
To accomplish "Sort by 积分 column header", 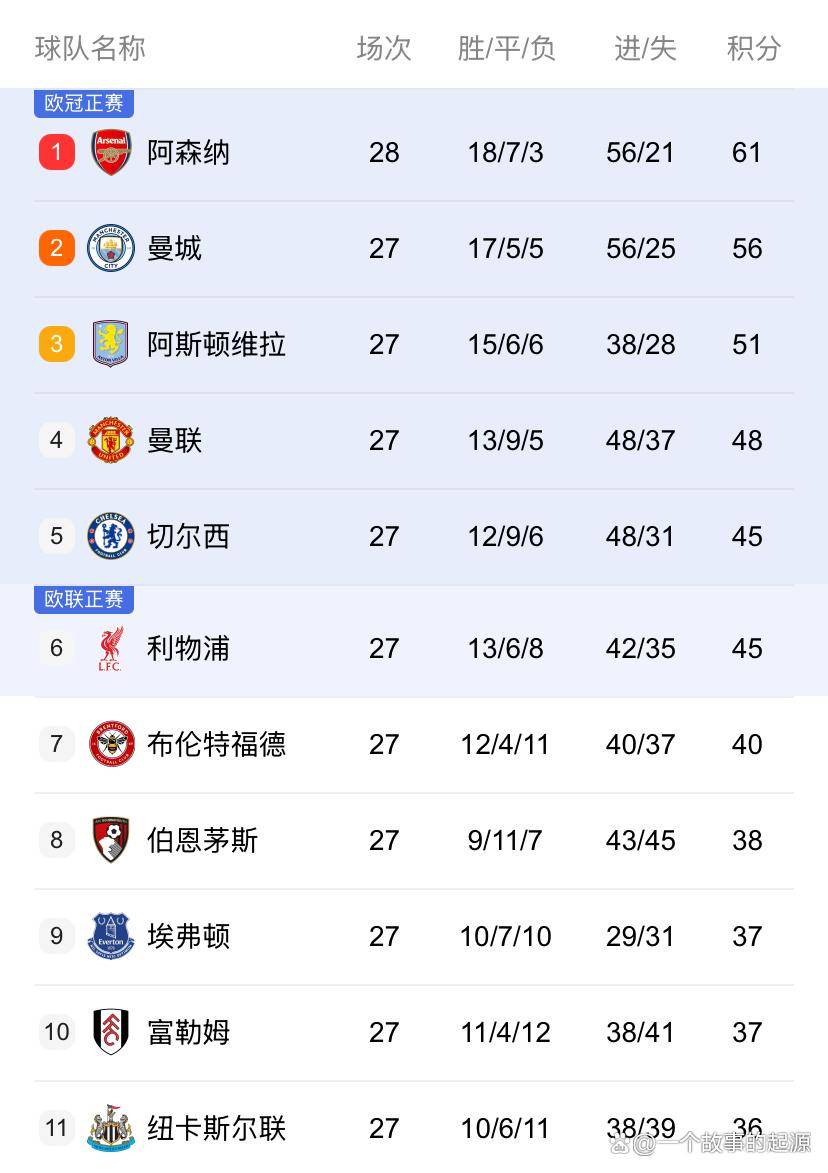I will 753,48.
